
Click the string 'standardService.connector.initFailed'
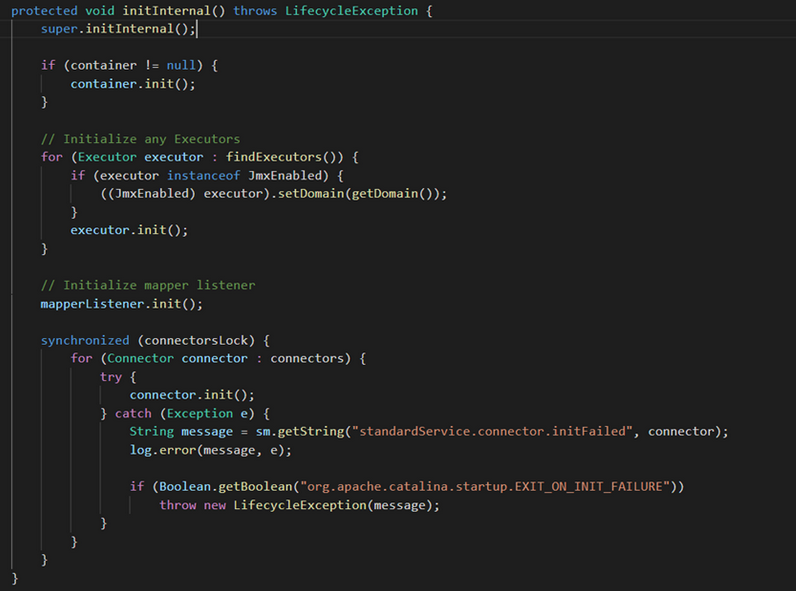point(492,432)
